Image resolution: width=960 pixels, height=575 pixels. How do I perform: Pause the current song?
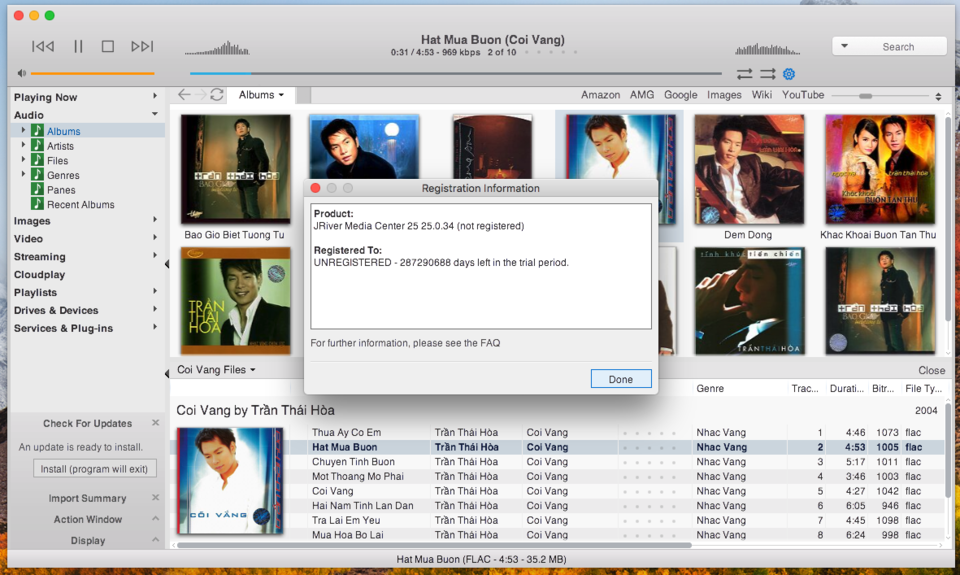click(x=78, y=47)
